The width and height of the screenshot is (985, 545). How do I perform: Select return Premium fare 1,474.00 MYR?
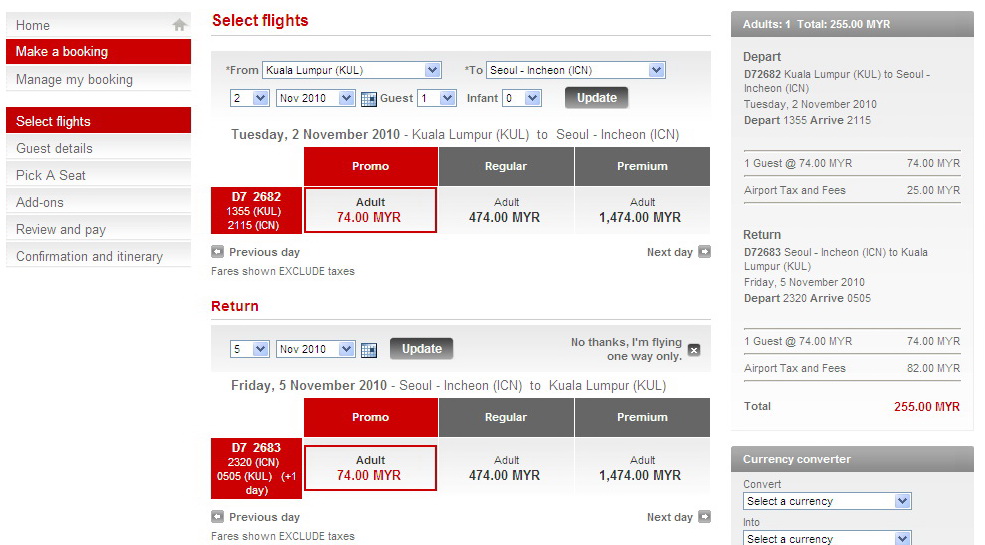pos(642,468)
